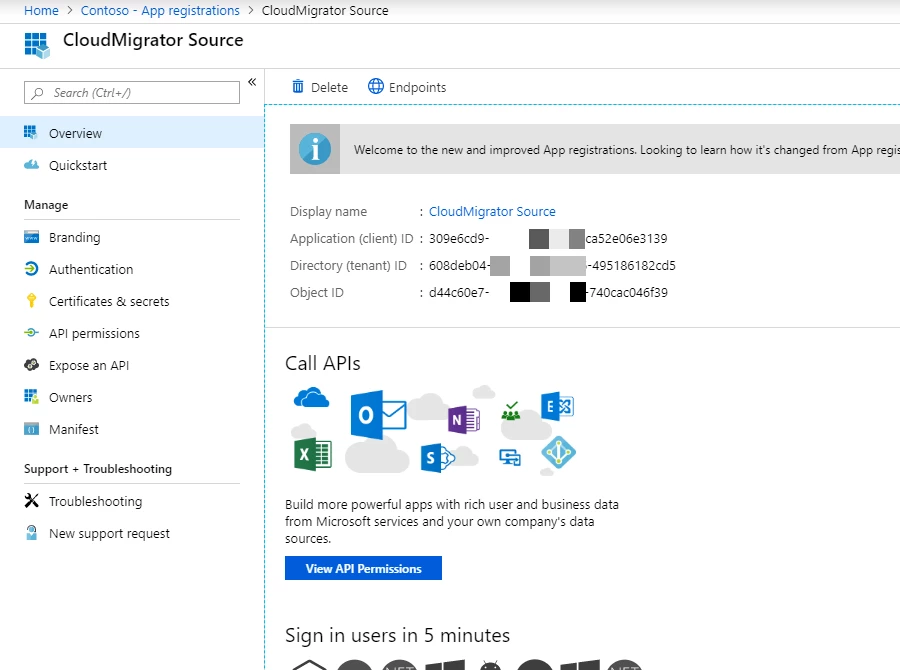Click the blue info icon in banner
The height and width of the screenshot is (670, 900).
pos(315,149)
